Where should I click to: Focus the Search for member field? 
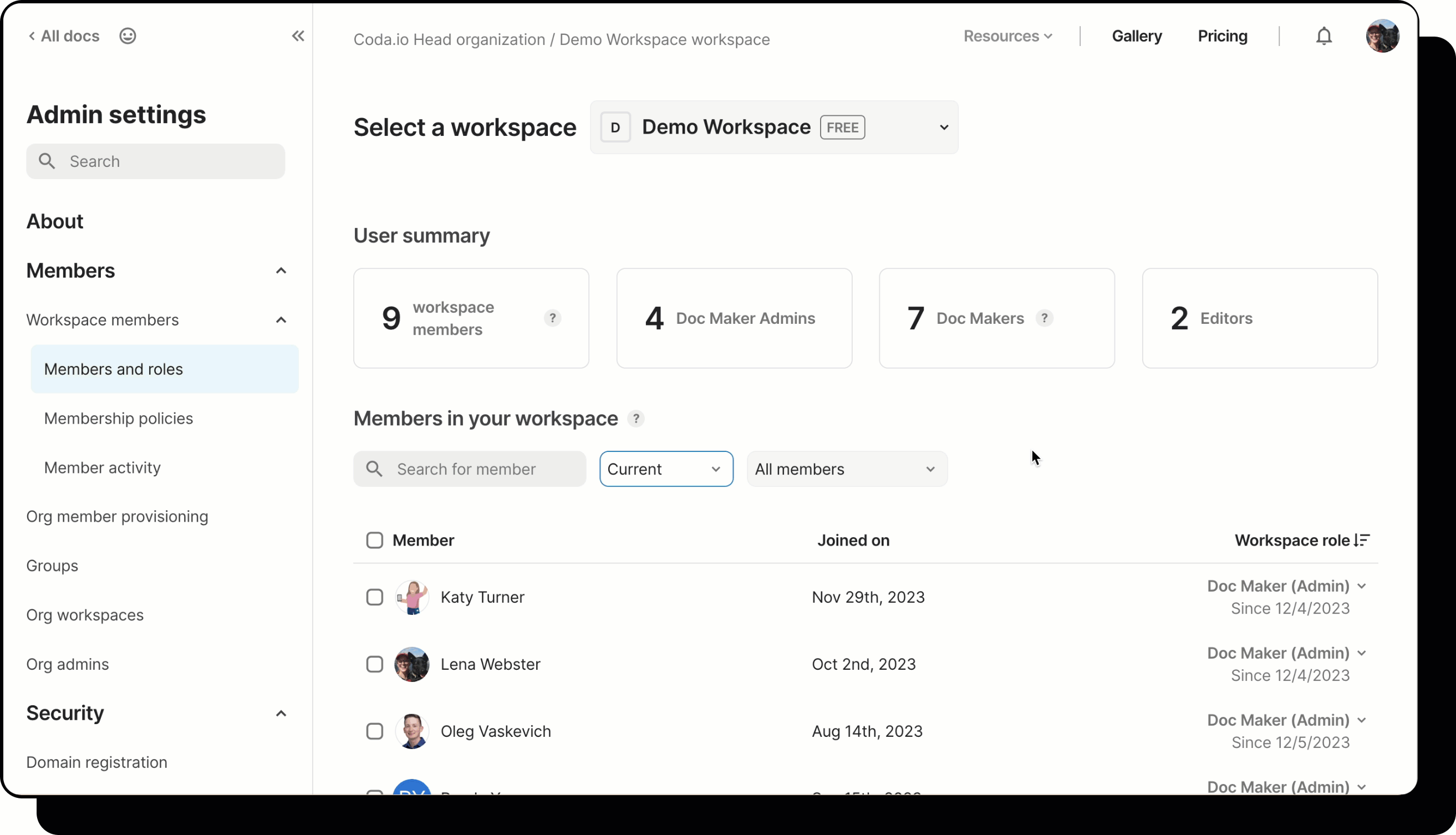coord(482,469)
